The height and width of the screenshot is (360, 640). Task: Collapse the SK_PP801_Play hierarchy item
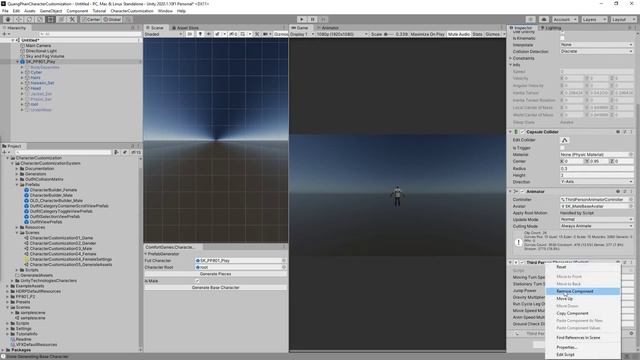[x=18, y=62]
